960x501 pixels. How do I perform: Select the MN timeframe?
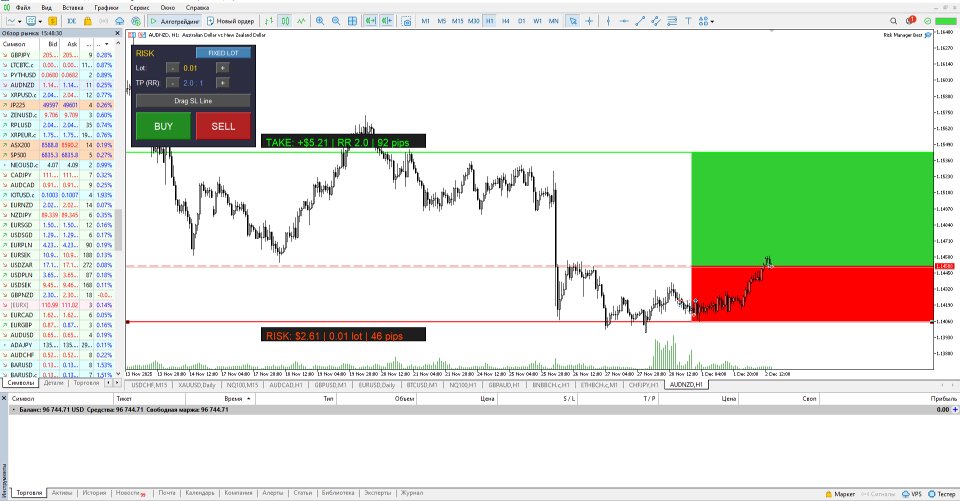[553, 21]
